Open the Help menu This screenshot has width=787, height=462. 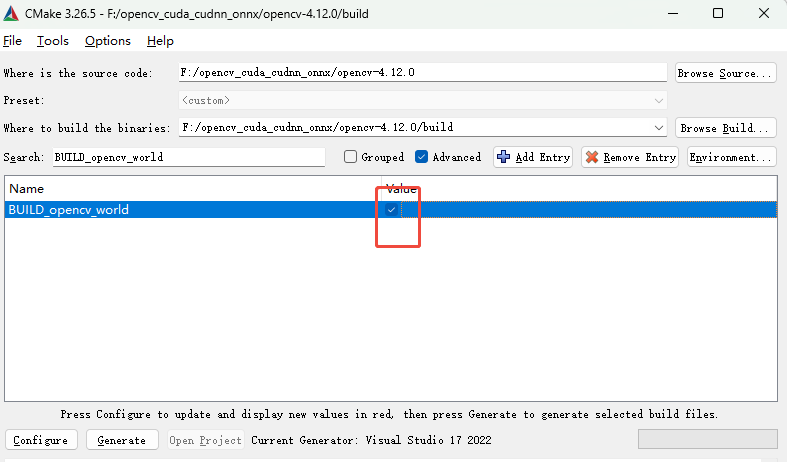160,41
